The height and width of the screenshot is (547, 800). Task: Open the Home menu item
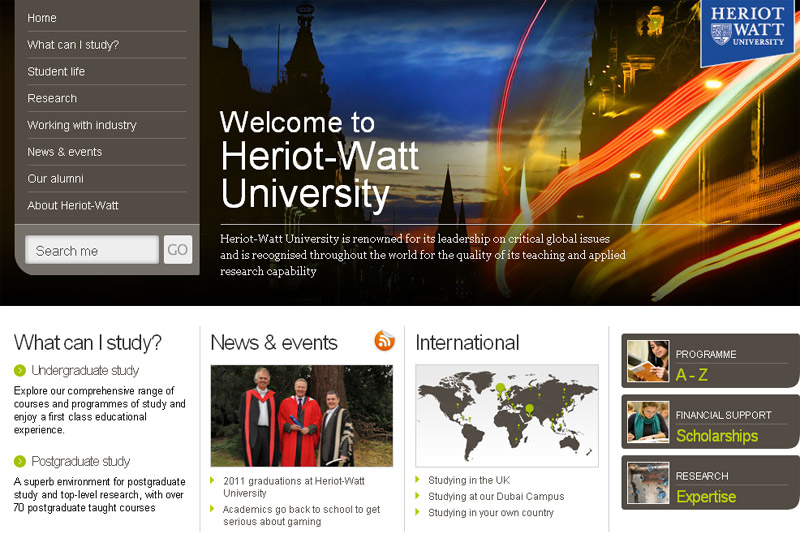coord(42,18)
